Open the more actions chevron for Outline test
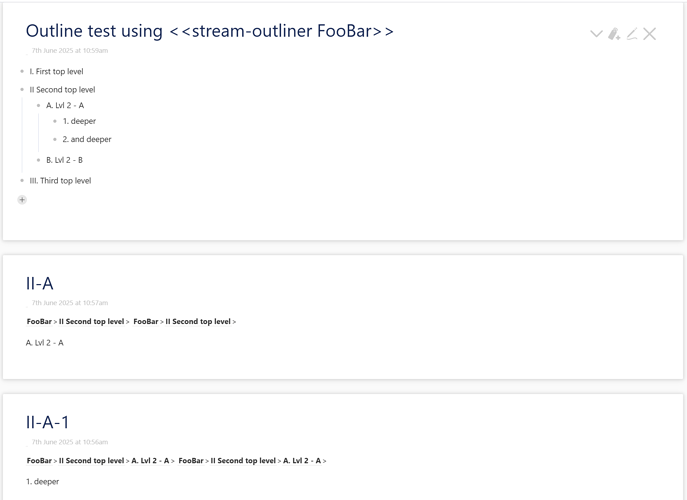This screenshot has height=500, width=687. click(596, 34)
